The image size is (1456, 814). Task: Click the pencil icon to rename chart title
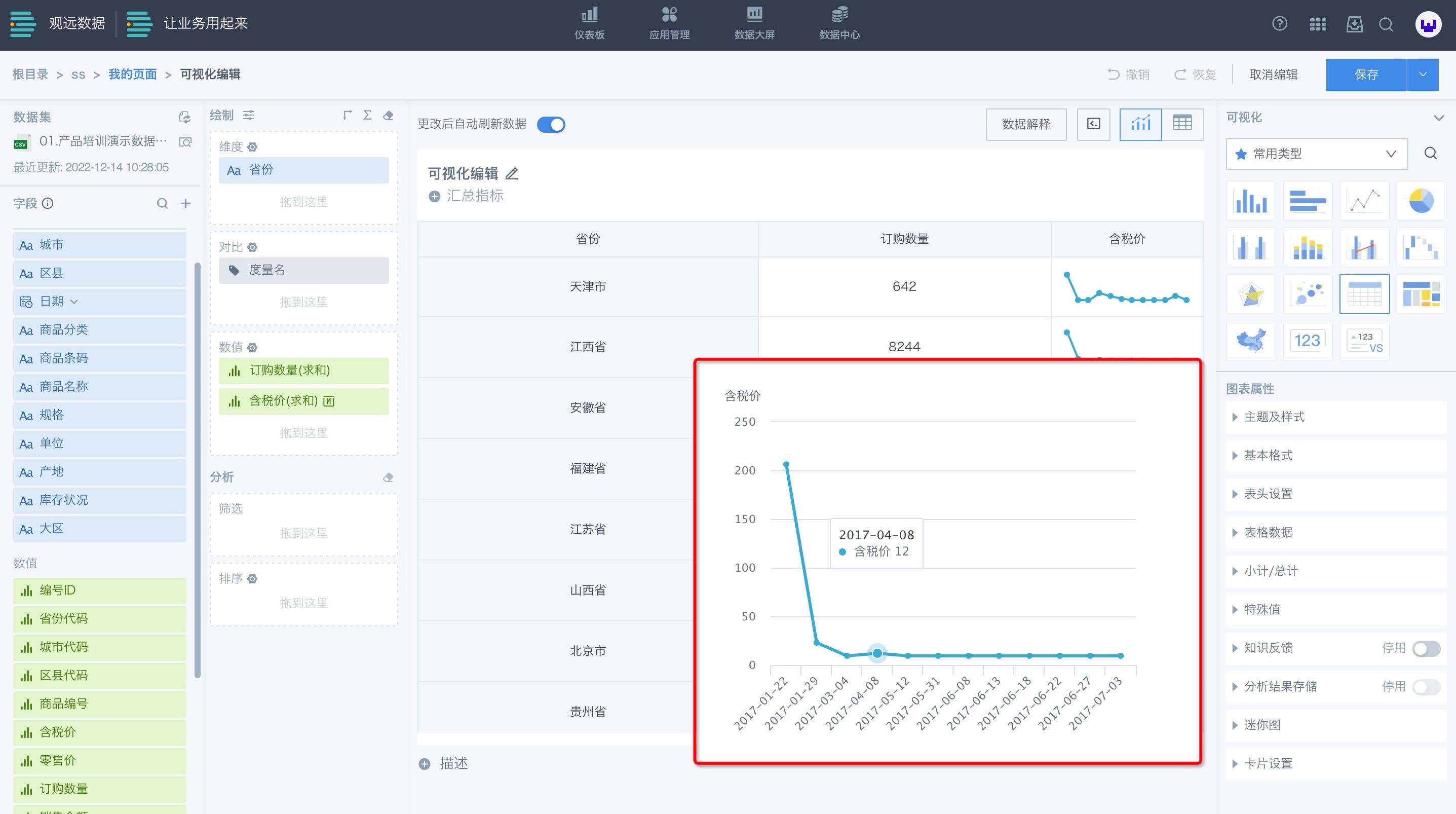pyautogui.click(x=512, y=174)
